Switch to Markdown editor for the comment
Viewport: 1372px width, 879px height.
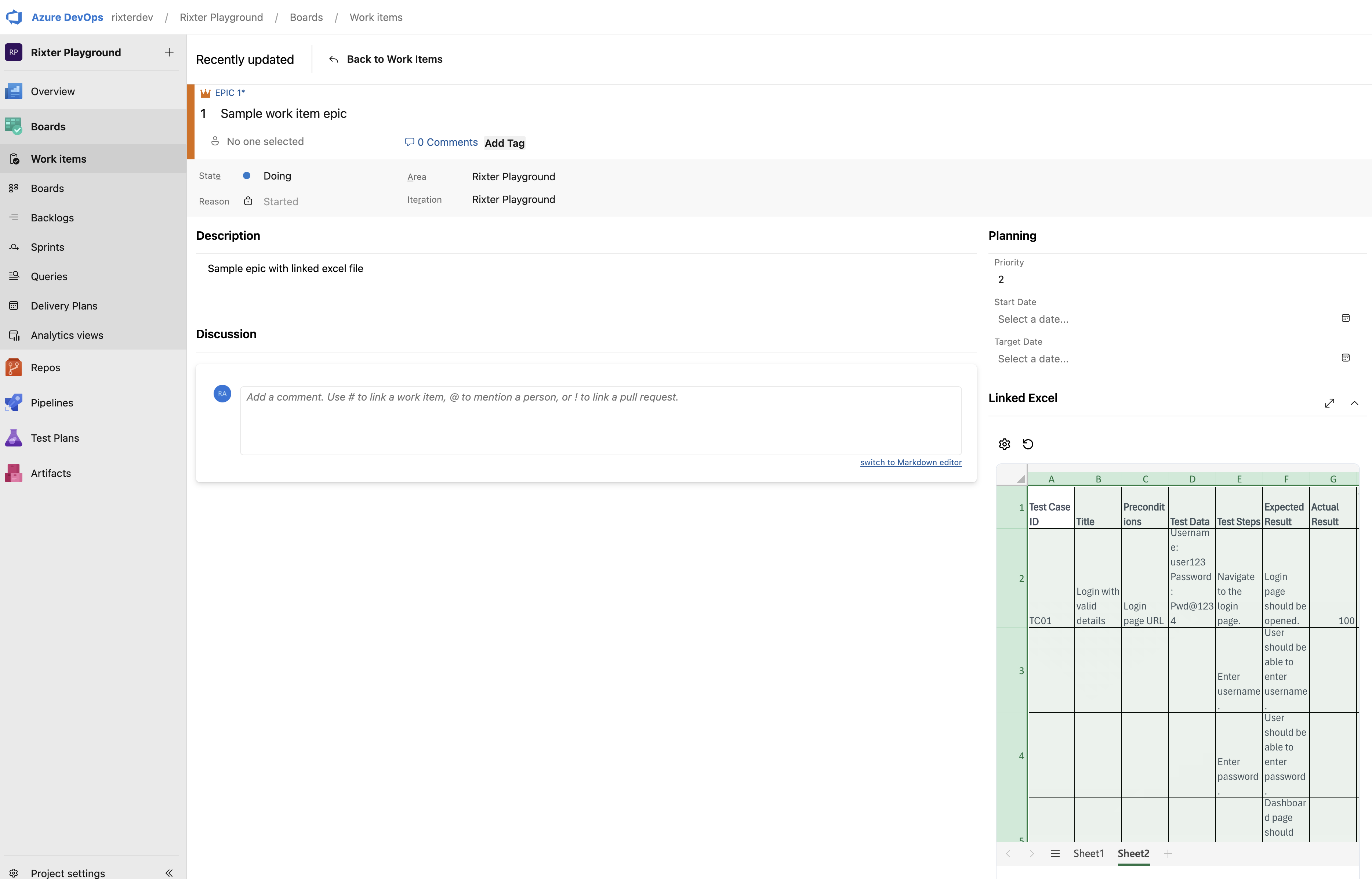(910, 462)
